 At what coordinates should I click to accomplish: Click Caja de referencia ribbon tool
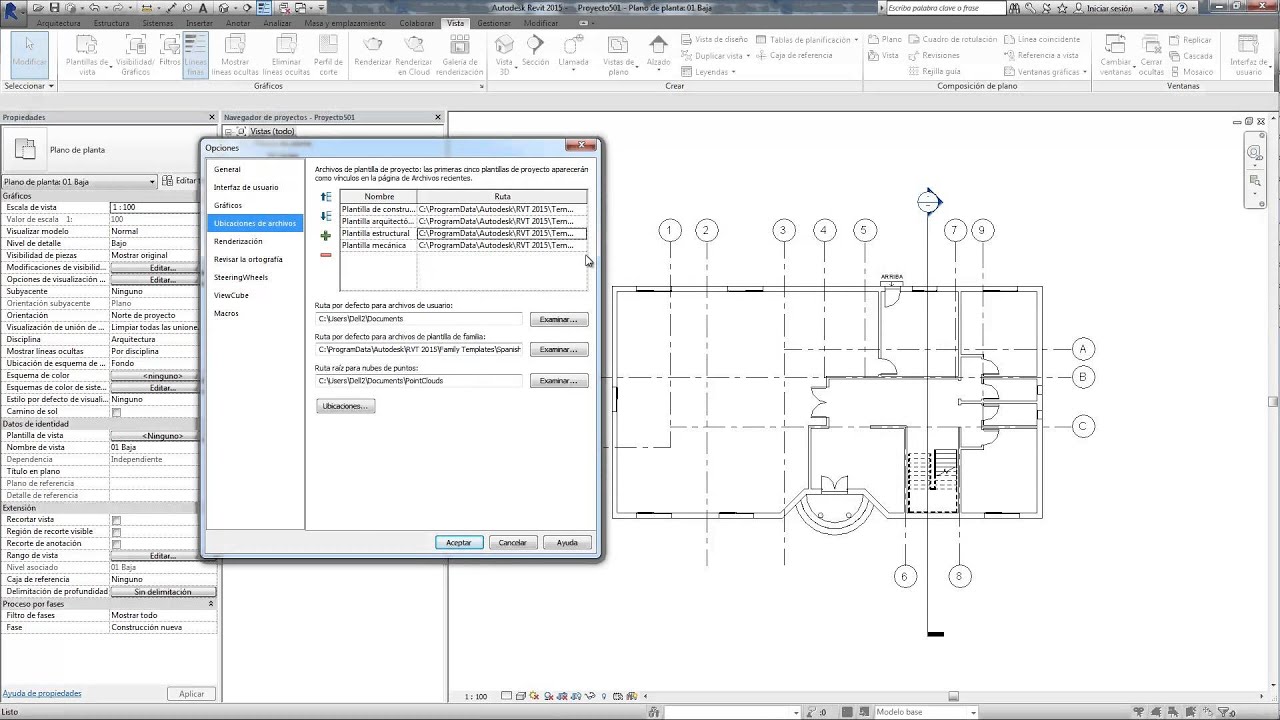pyautogui.click(x=794, y=56)
